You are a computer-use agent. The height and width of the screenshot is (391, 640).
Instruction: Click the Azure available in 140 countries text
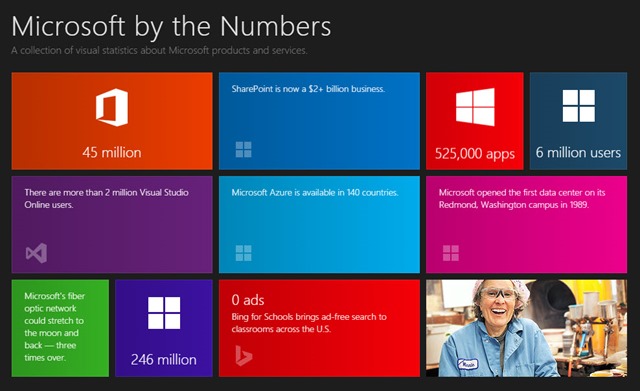[315, 193]
